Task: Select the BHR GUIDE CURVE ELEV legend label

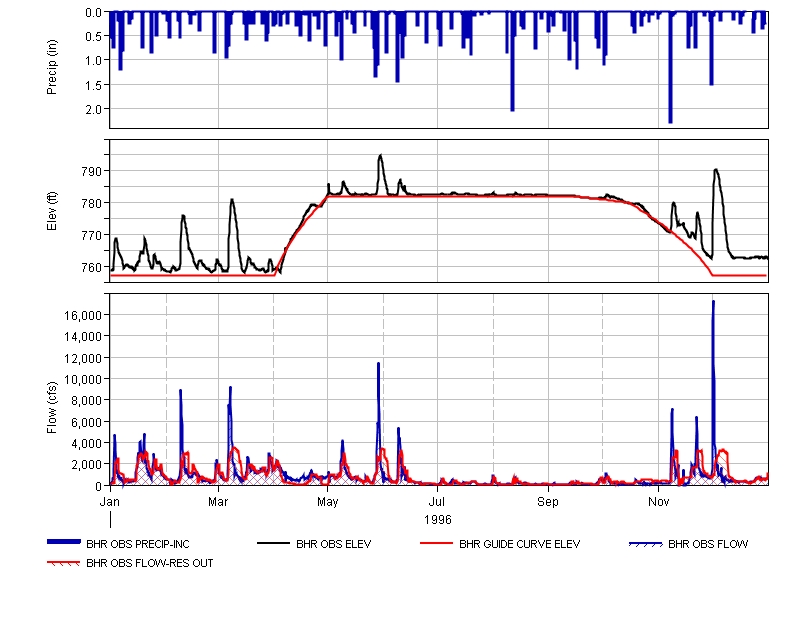Action: [519, 545]
